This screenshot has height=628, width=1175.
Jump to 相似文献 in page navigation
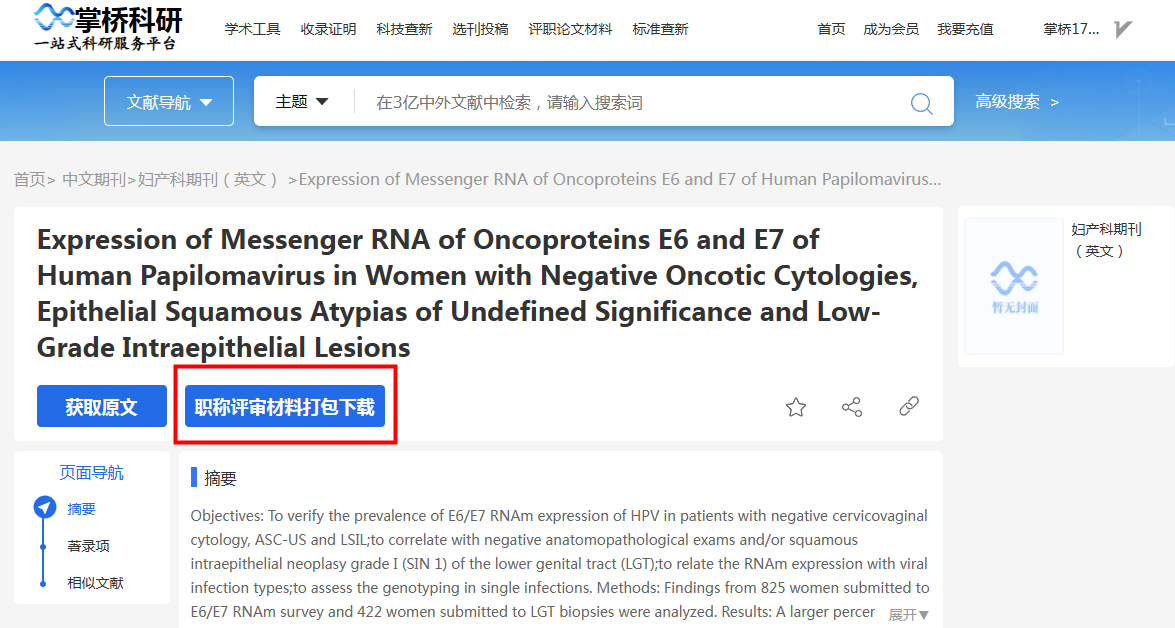[95, 582]
